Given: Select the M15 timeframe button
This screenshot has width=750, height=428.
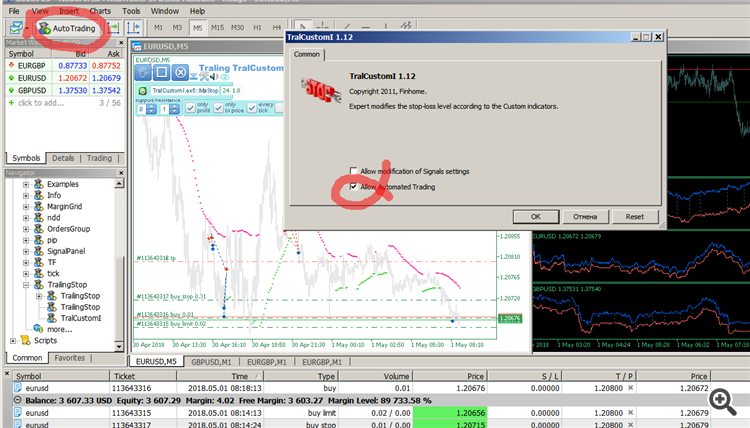Looking at the screenshot, I should point(218,28).
